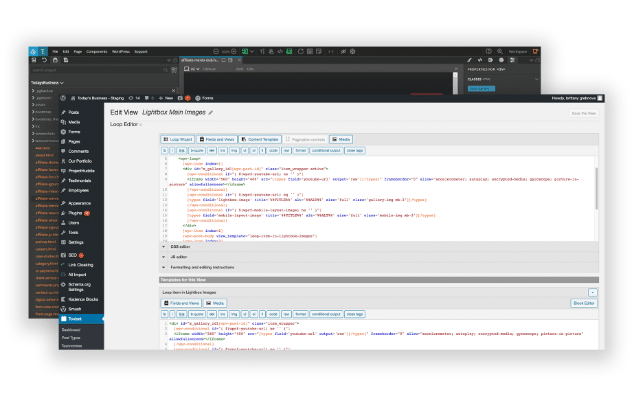Viewport: 636px width, 398px height.
Task: Click the refresh icon in the back editor window toolbar
Action: click(301, 52)
